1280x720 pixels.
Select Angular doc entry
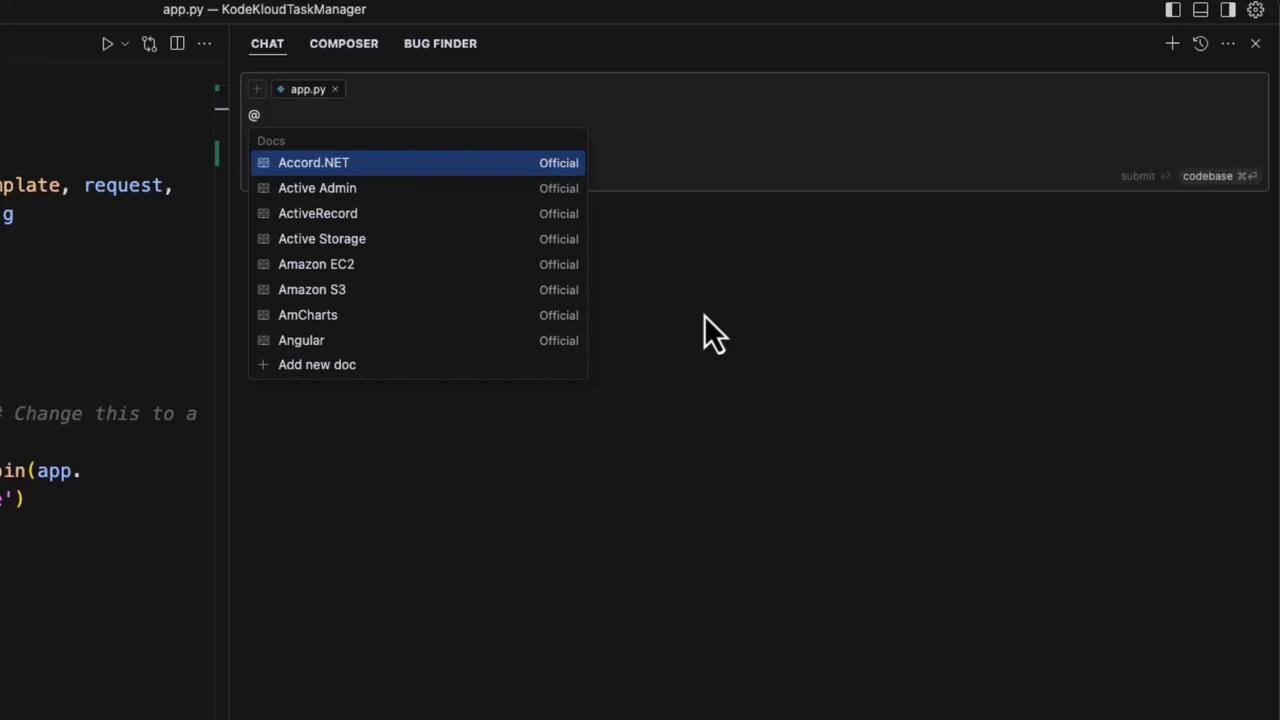pos(418,341)
